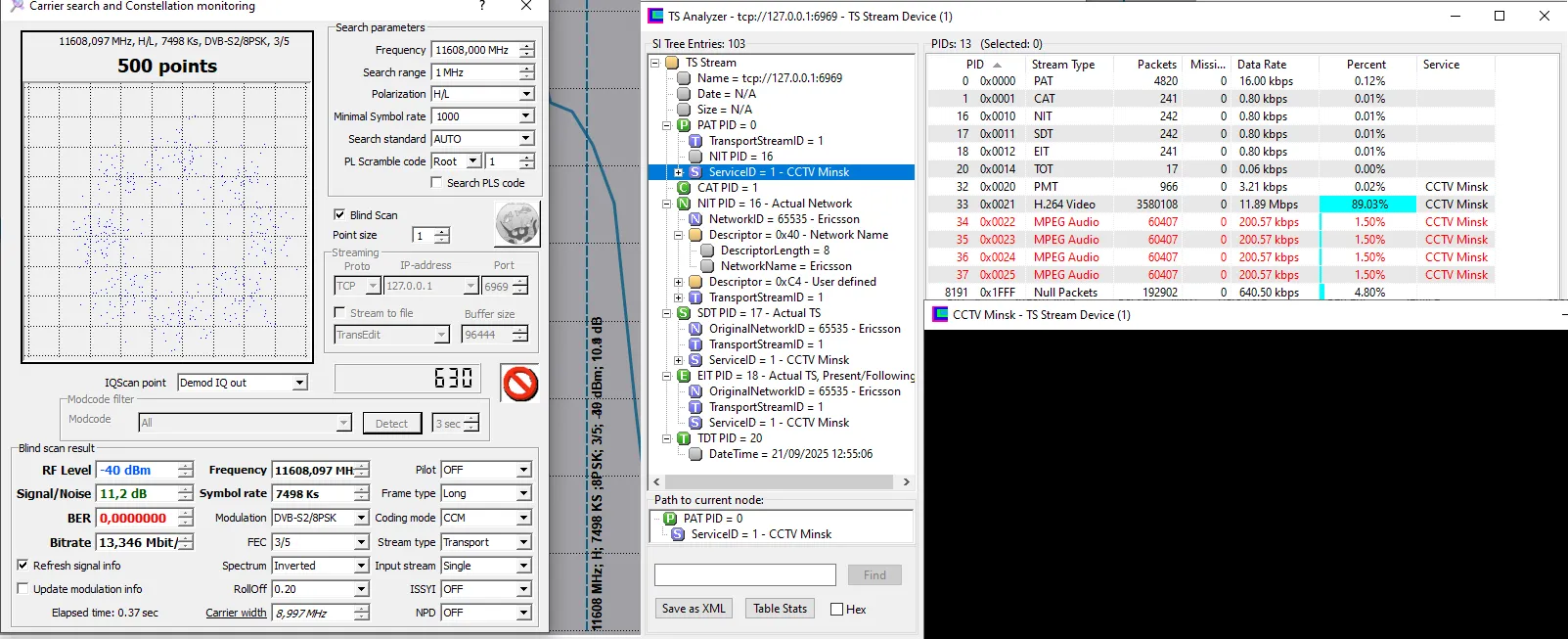Image resolution: width=1568 pixels, height=639 pixels.
Task: Check the Hex checkbox
Action: pyautogui.click(x=836, y=610)
